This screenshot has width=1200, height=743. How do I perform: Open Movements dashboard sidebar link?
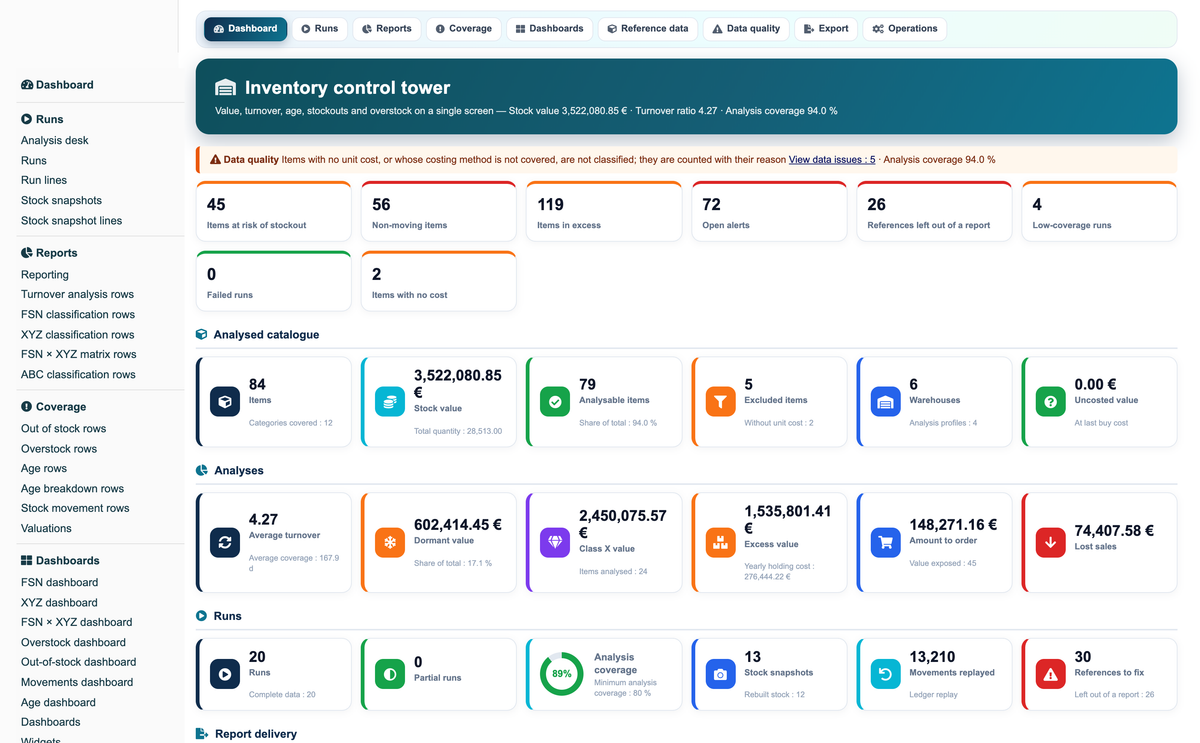click(77, 683)
